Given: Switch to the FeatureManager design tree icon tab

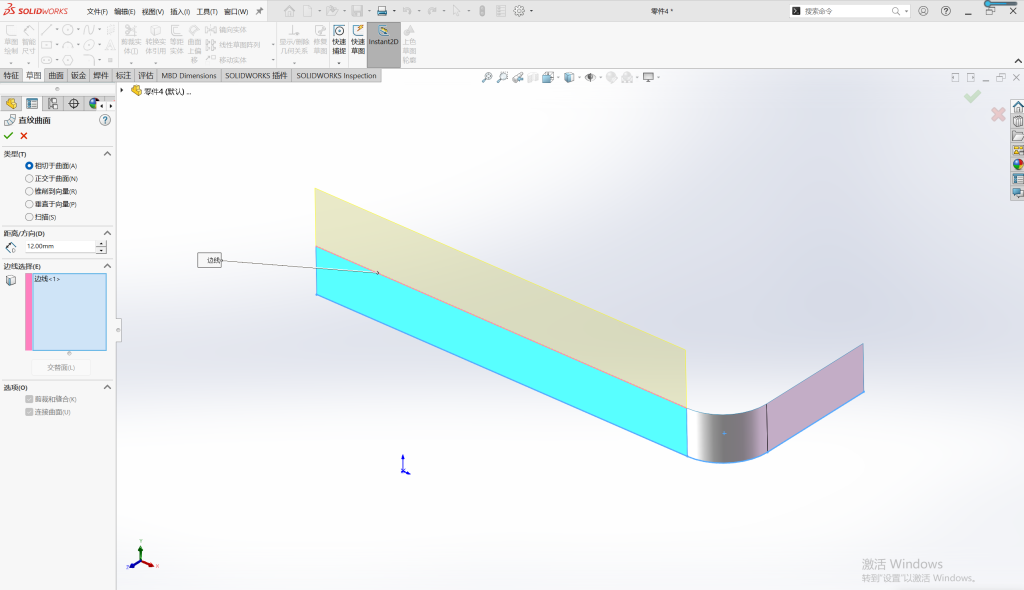Looking at the screenshot, I should 11,104.
